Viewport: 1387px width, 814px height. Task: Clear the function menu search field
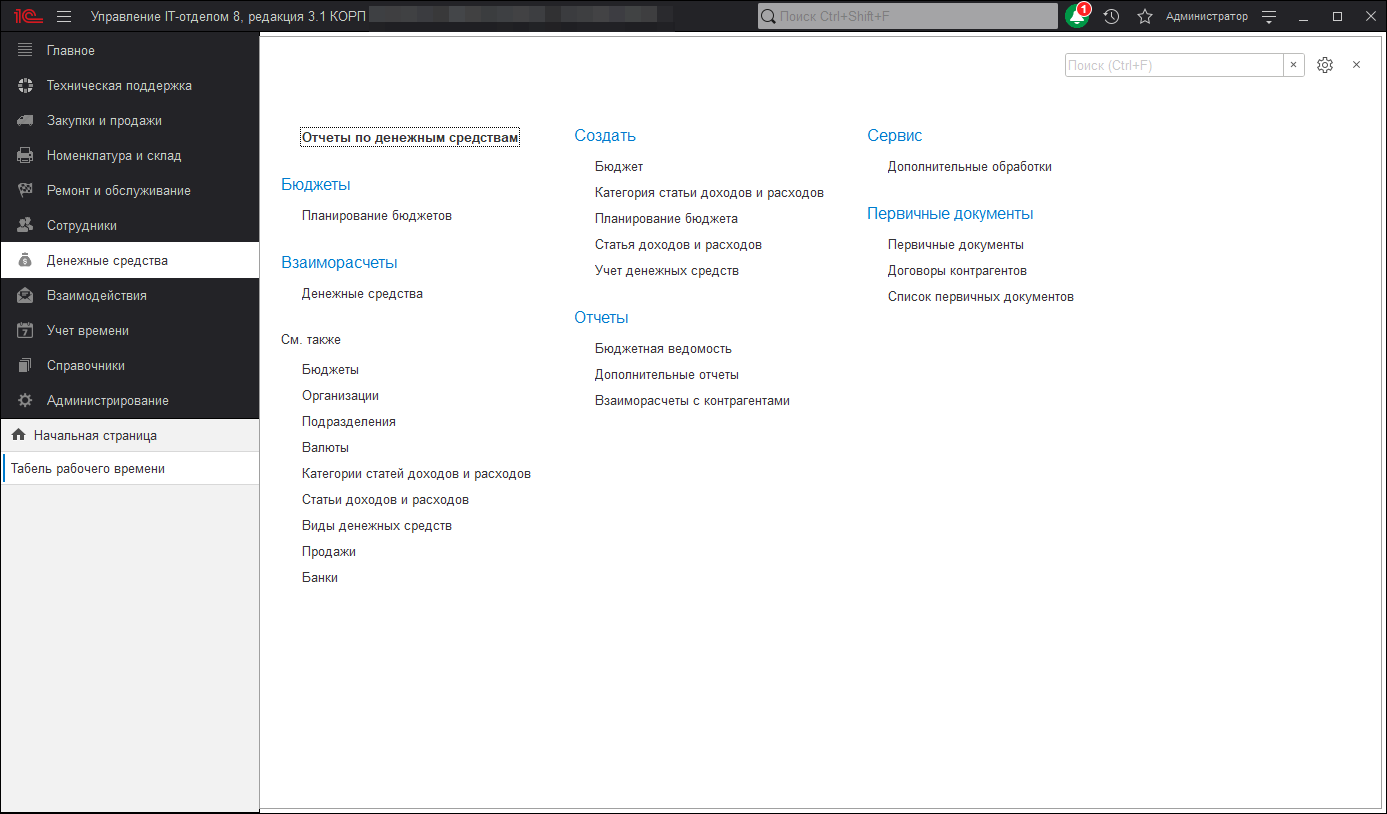pos(1293,65)
